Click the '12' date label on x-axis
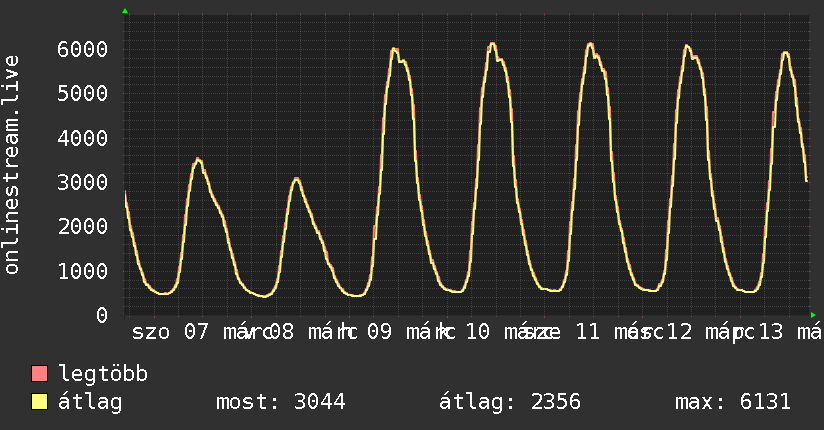 679,332
